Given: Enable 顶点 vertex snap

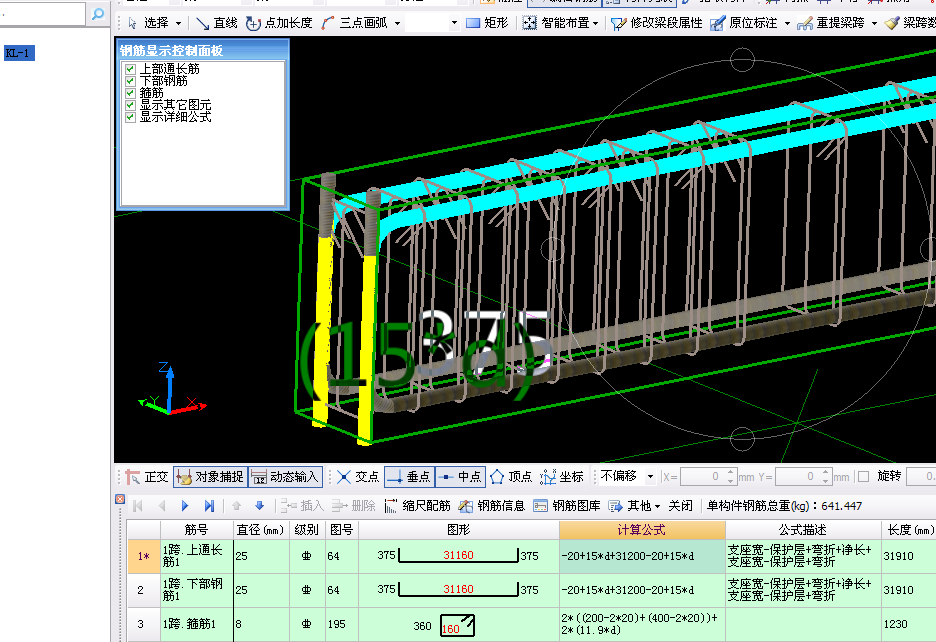Looking at the screenshot, I should point(511,477).
